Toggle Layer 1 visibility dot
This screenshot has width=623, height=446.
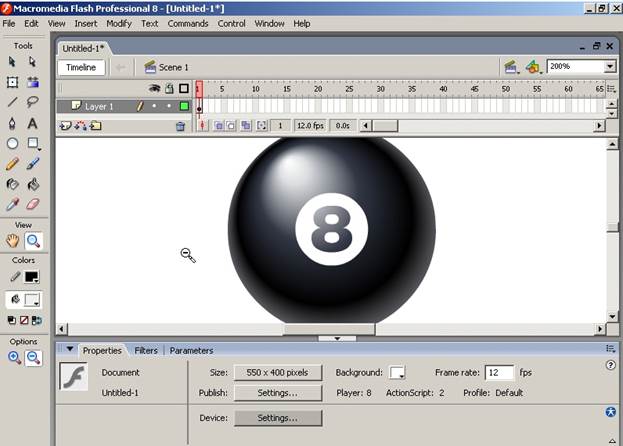coord(154,106)
